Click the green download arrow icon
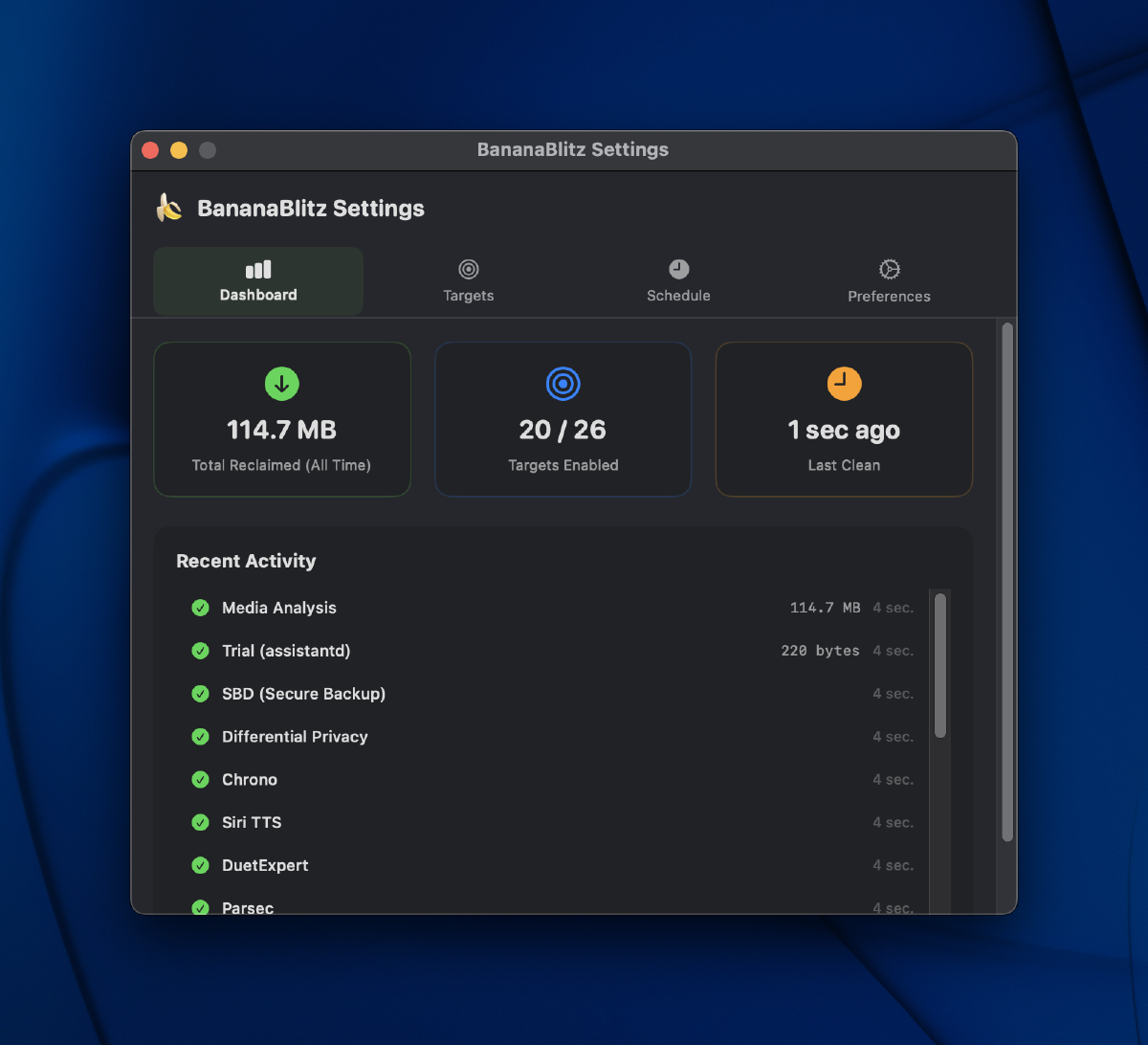Viewport: 1148px width, 1045px height. [281, 384]
